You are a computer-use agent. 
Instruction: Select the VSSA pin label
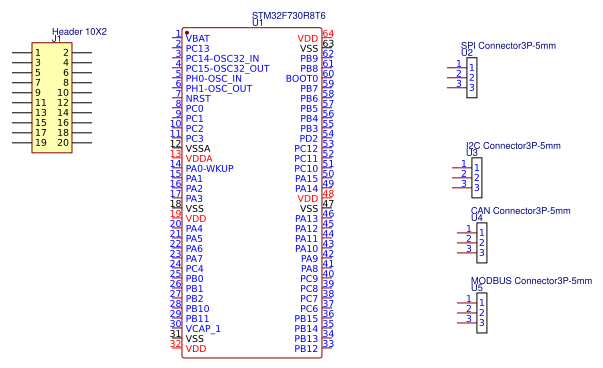(x=198, y=148)
